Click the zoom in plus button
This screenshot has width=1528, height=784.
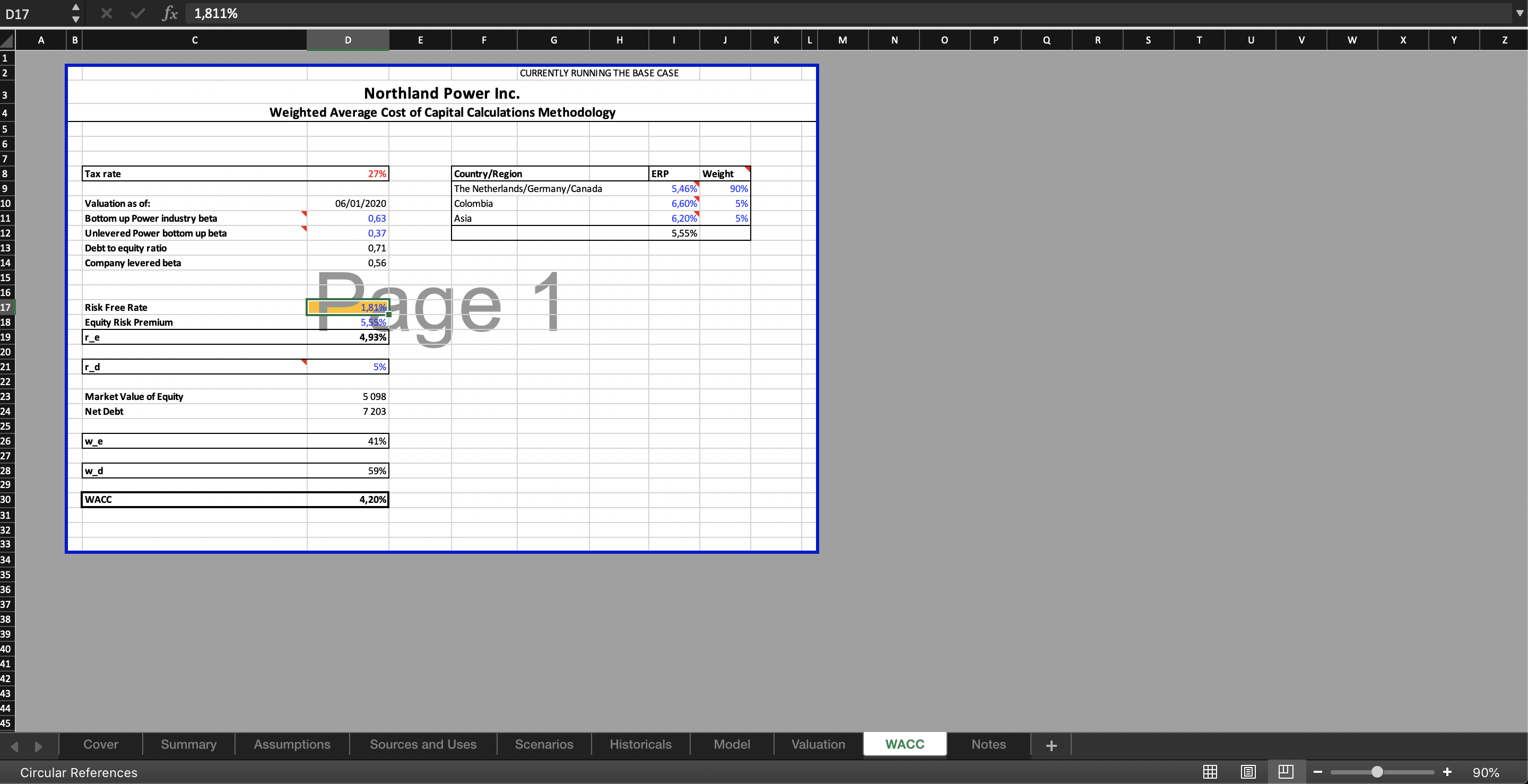(1447, 772)
